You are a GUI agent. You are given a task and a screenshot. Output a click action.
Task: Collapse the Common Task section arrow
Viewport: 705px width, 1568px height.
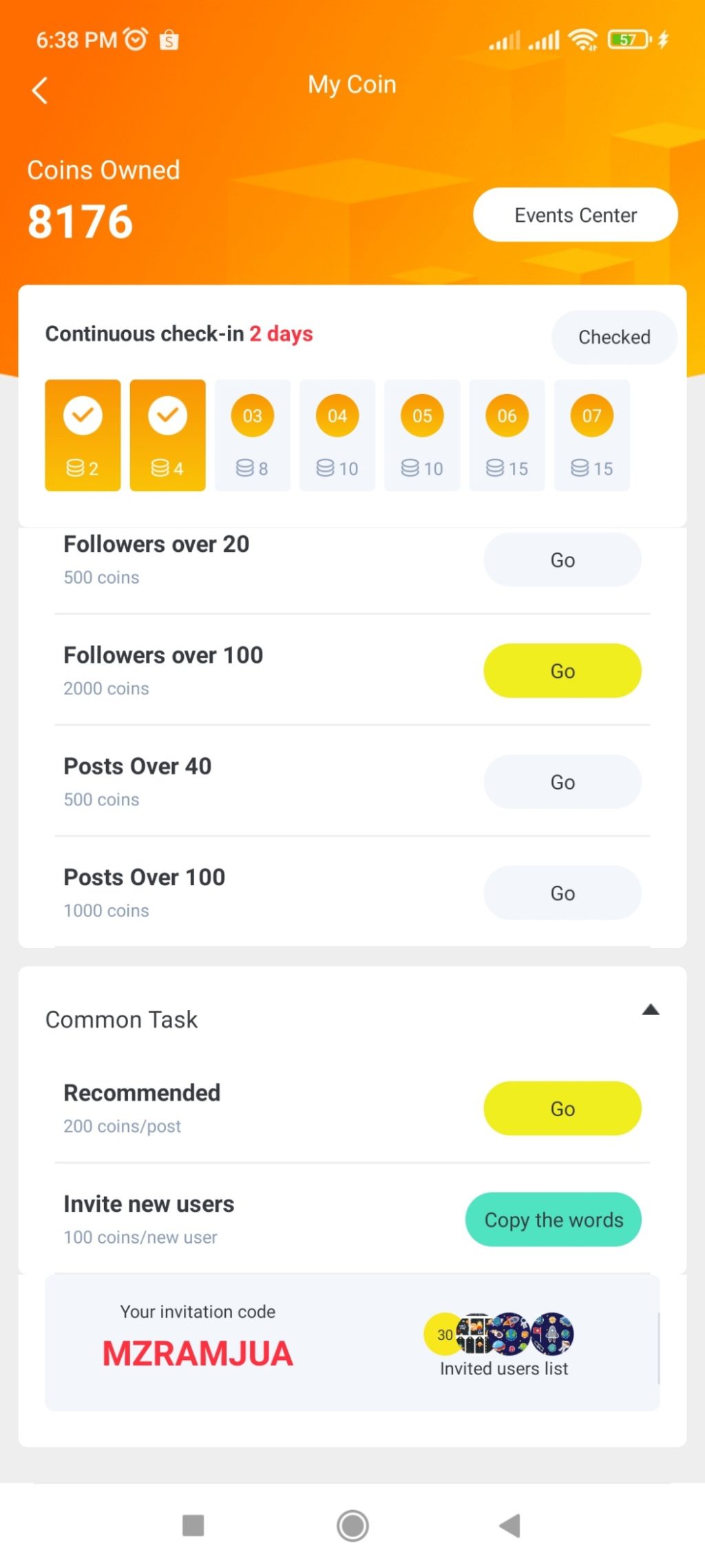[651, 1010]
